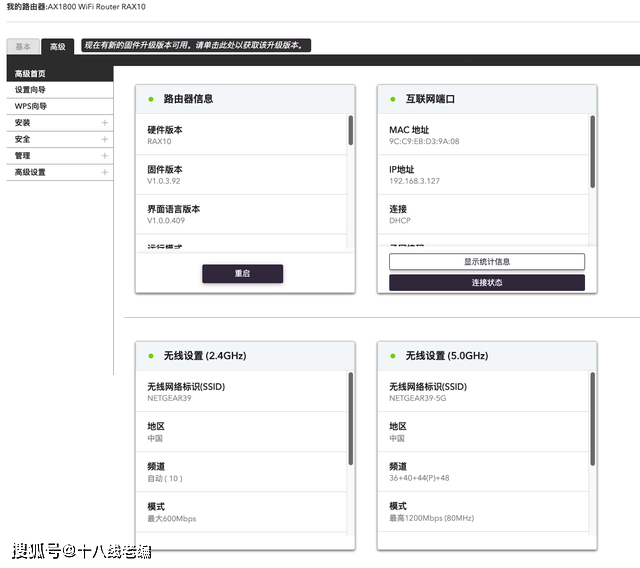640x568 pixels.
Task: Select the 高级 tab
Action: click(x=58, y=46)
